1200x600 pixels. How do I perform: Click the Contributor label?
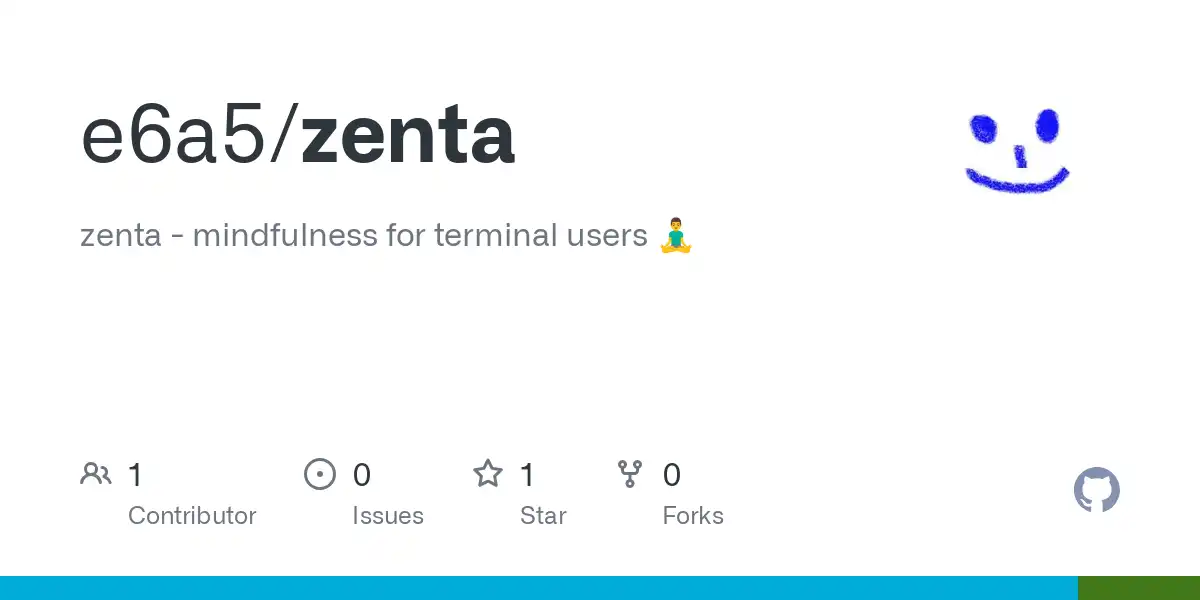click(x=192, y=516)
